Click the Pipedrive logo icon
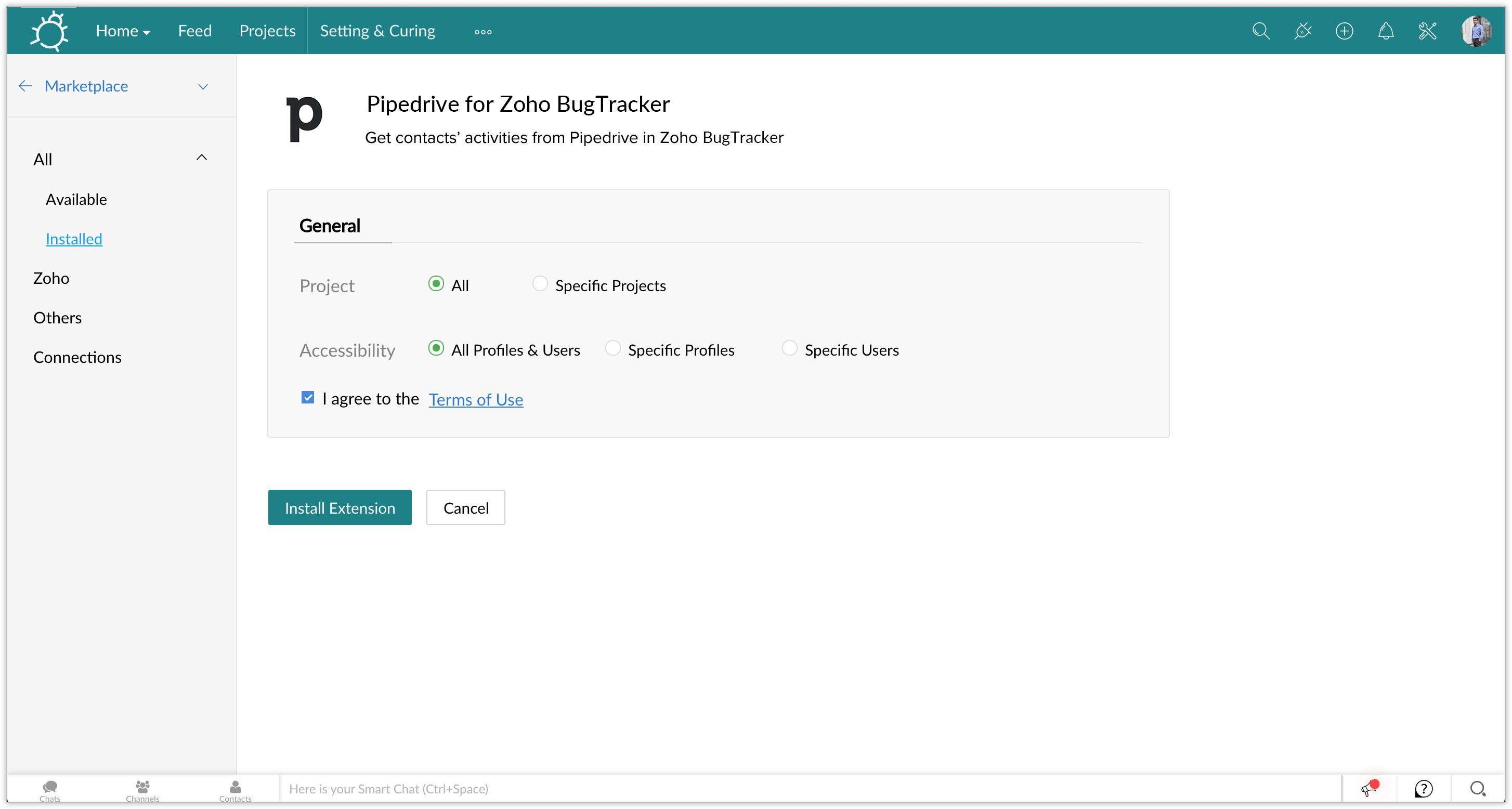The image size is (1512, 809). point(304,119)
